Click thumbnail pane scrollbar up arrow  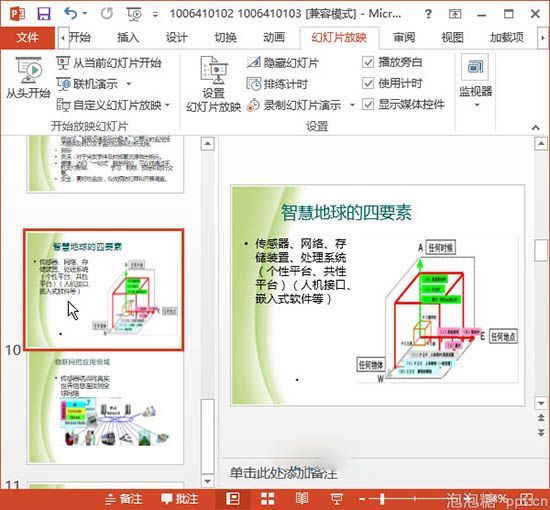207,144
